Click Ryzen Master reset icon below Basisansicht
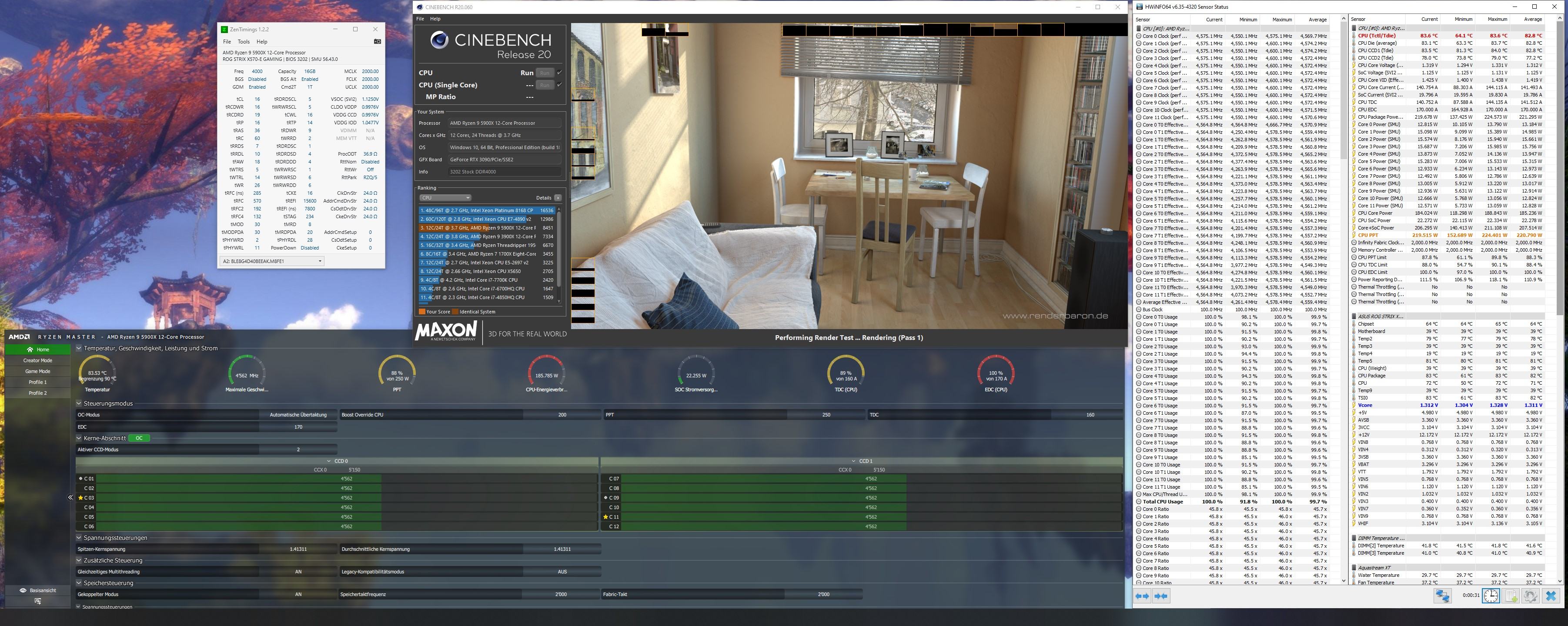The image size is (1568, 626). (38, 601)
